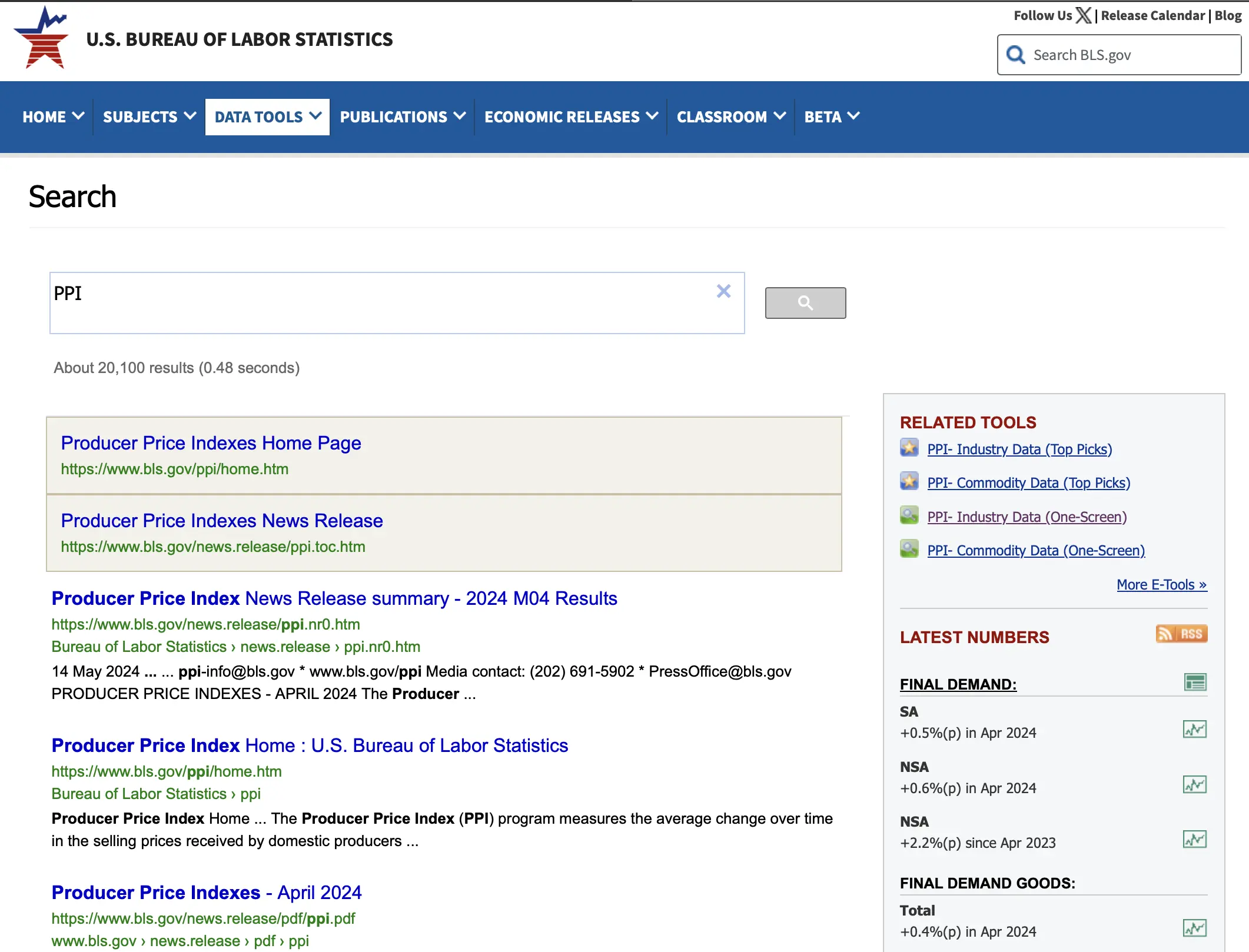This screenshot has height=952, width=1249.
Task: Open PPI- Commodity Data (Top Picks) link
Action: point(1029,483)
